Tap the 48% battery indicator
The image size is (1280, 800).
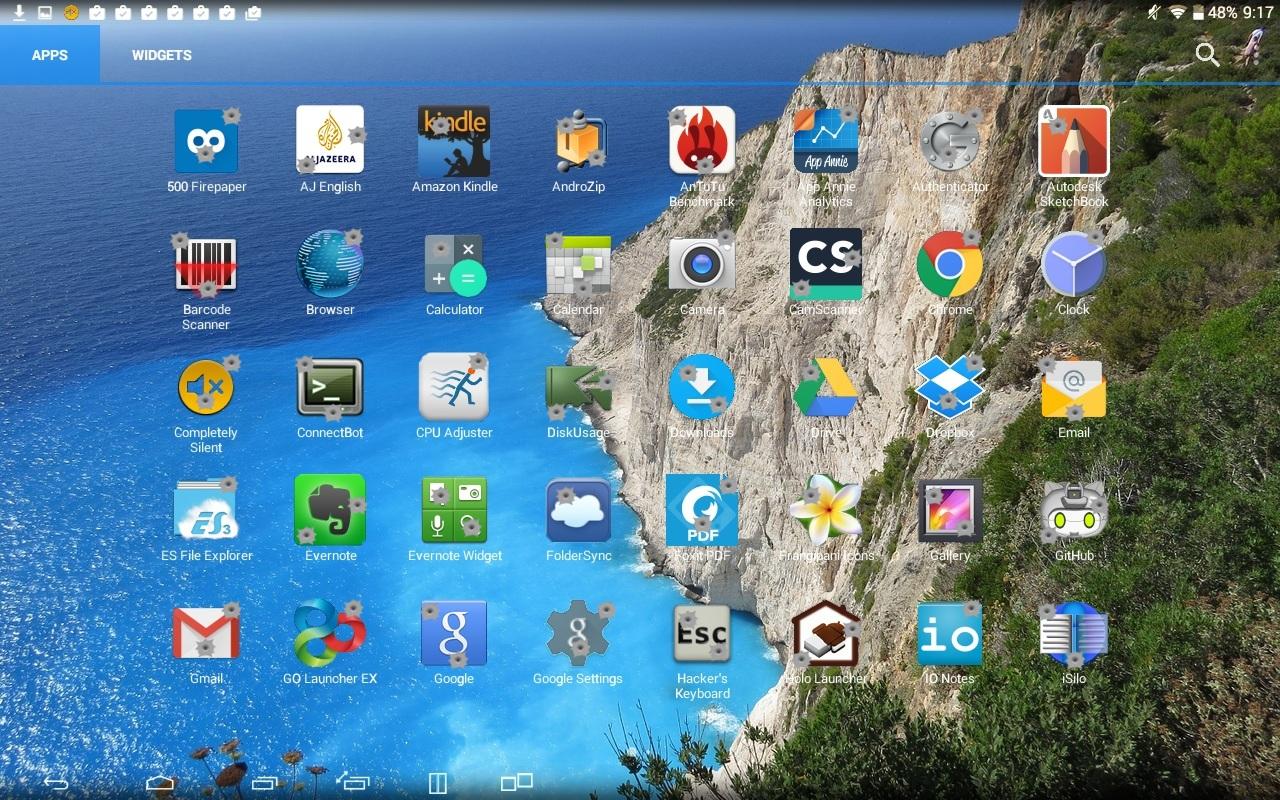pyautogui.click(x=1215, y=13)
